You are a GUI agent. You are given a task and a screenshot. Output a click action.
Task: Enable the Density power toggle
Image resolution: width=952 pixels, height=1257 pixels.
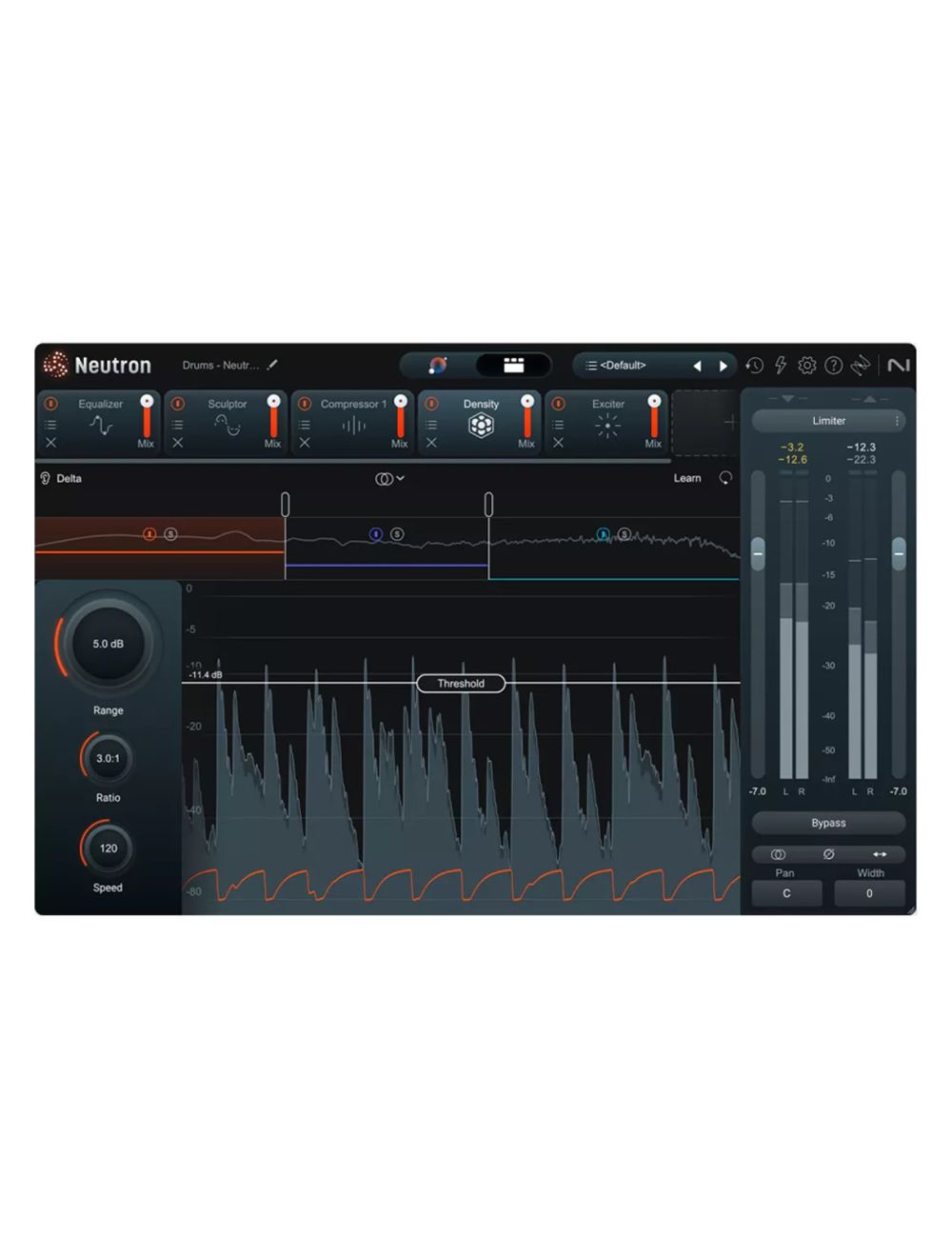(430, 404)
